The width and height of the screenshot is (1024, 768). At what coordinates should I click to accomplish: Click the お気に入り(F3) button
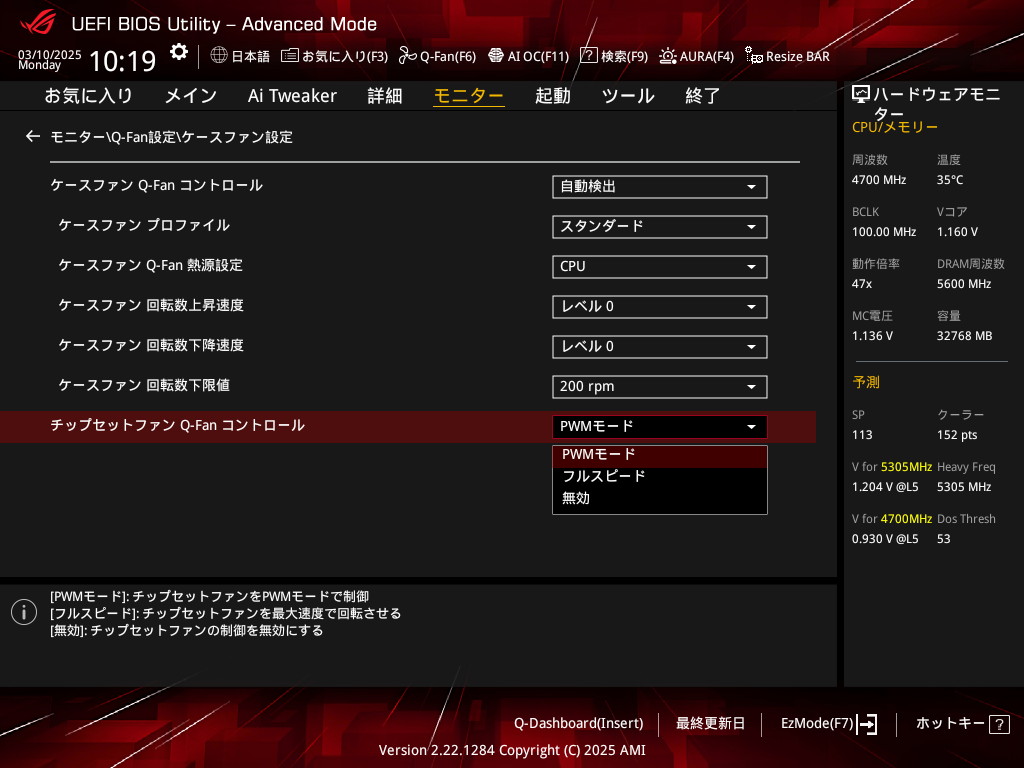(334, 56)
